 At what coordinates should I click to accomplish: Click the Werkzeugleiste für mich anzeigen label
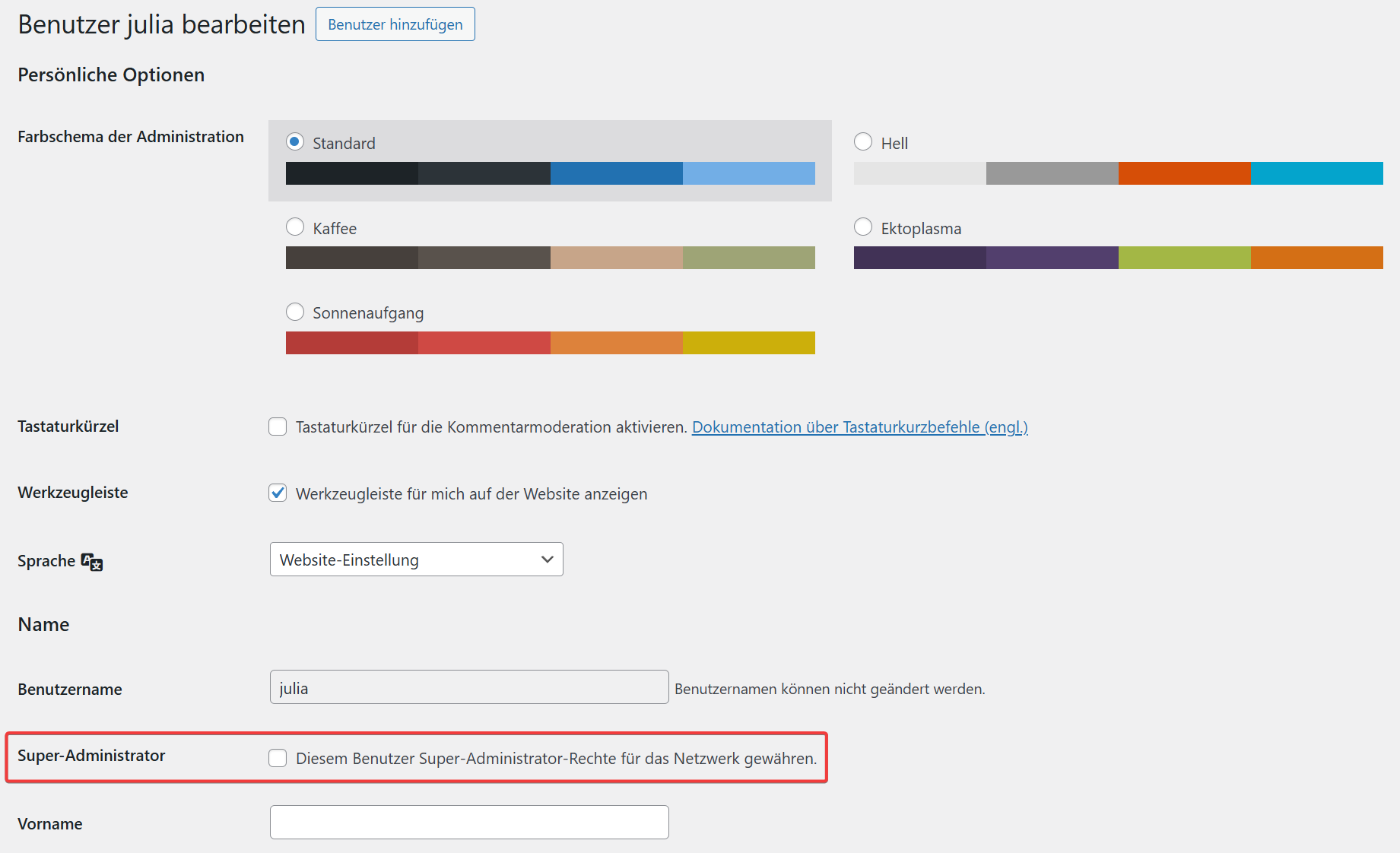click(471, 494)
